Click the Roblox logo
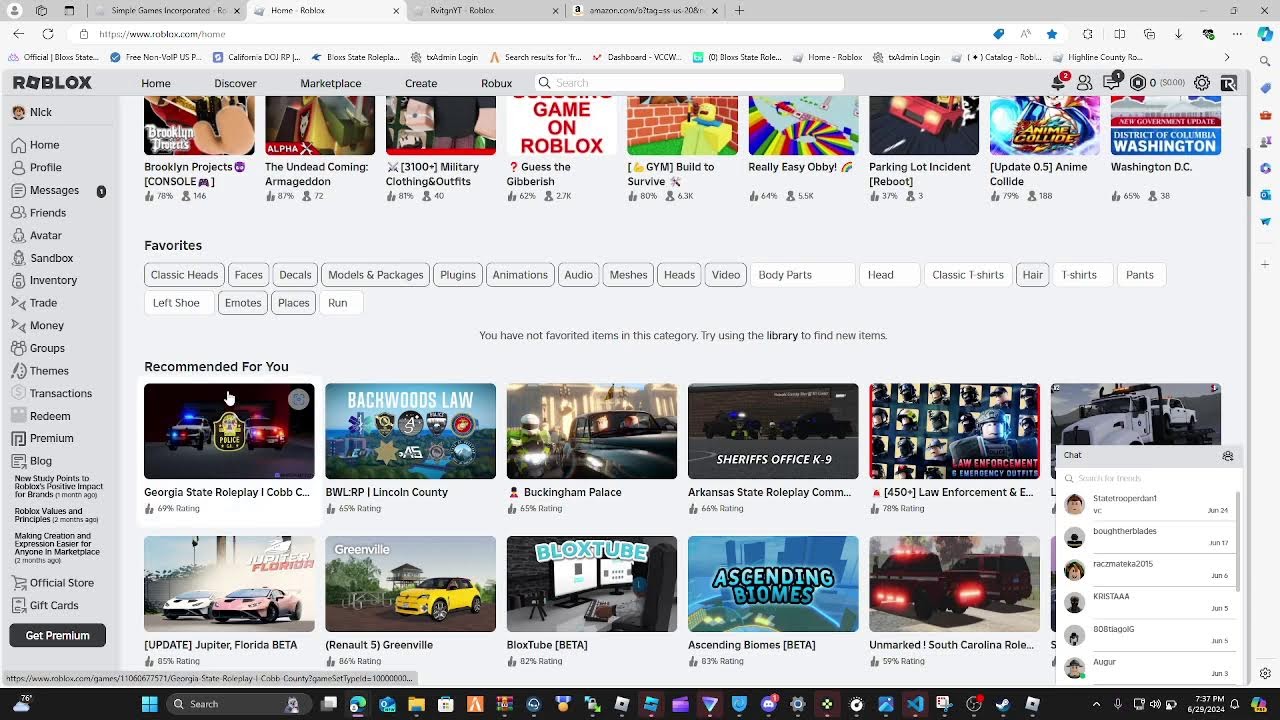Image resolution: width=1280 pixels, height=720 pixels. 52,83
